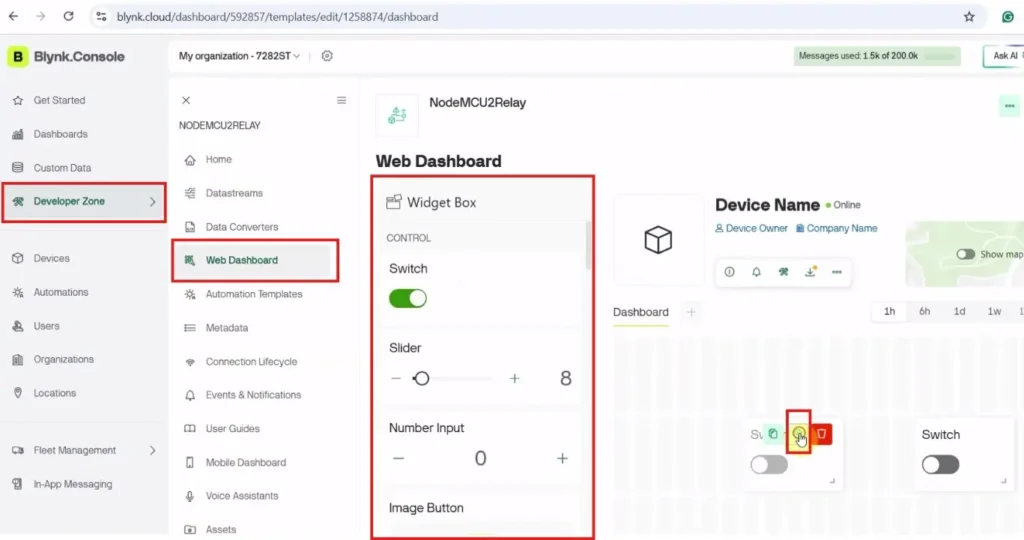Image resolution: width=1024 pixels, height=540 pixels.
Task: Open Voice Assistants in template menu
Action: tap(242, 496)
